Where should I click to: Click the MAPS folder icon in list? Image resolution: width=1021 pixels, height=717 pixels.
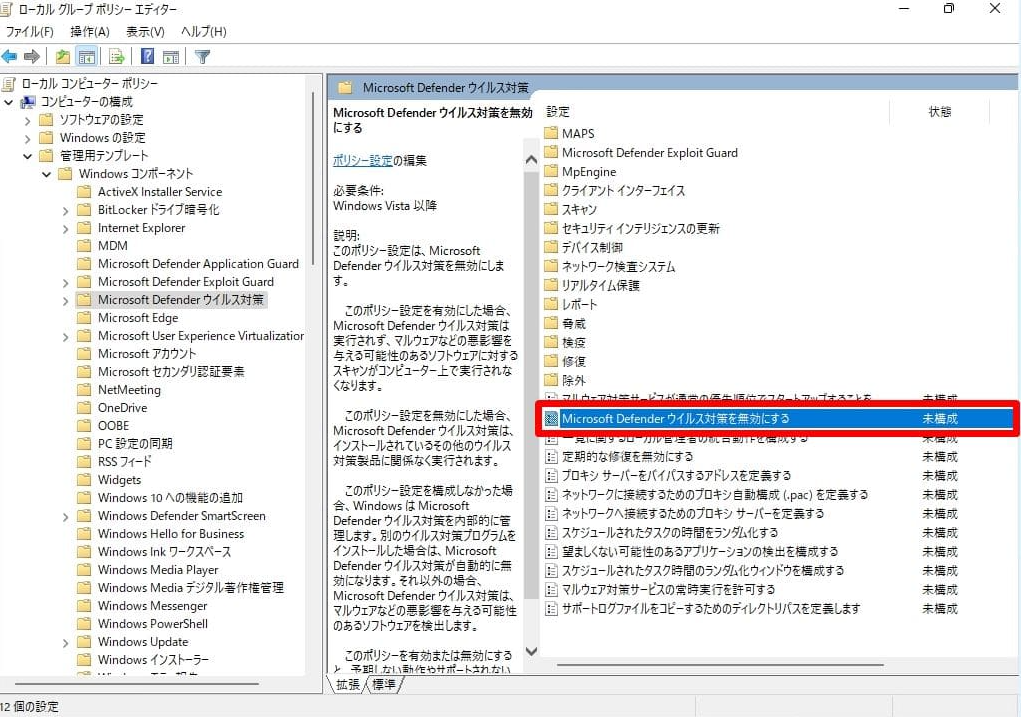pyautogui.click(x=551, y=134)
